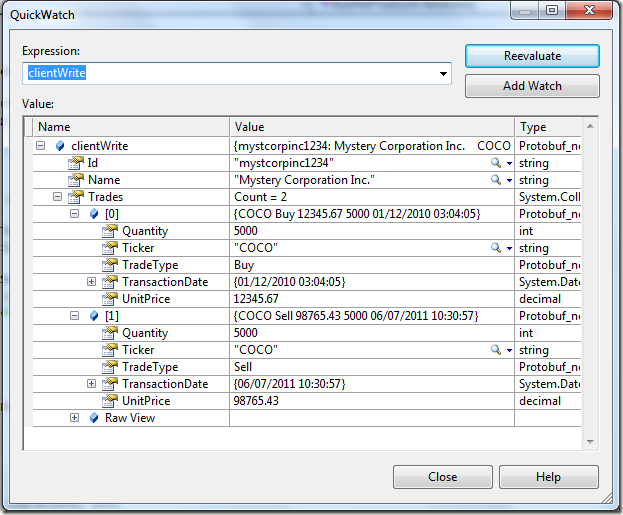Collapse the Trades node

tap(57, 197)
